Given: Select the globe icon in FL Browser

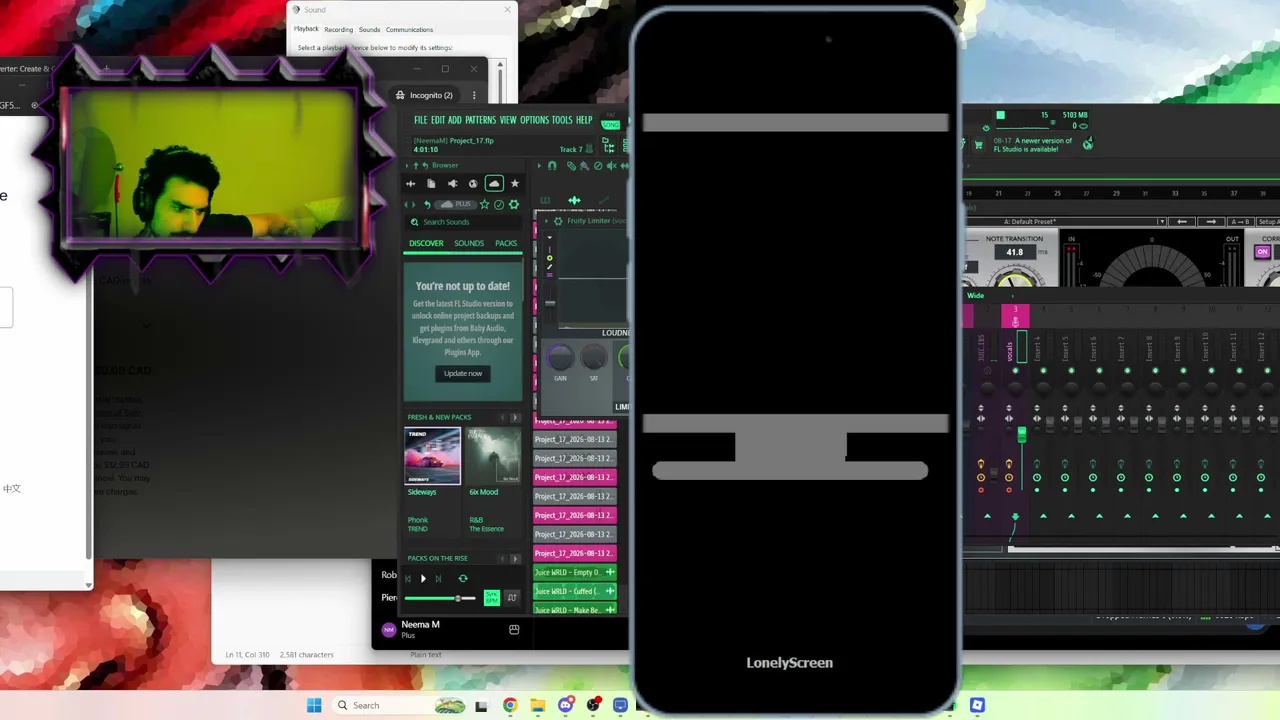Looking at the screenshot, I should click(473, 184).
